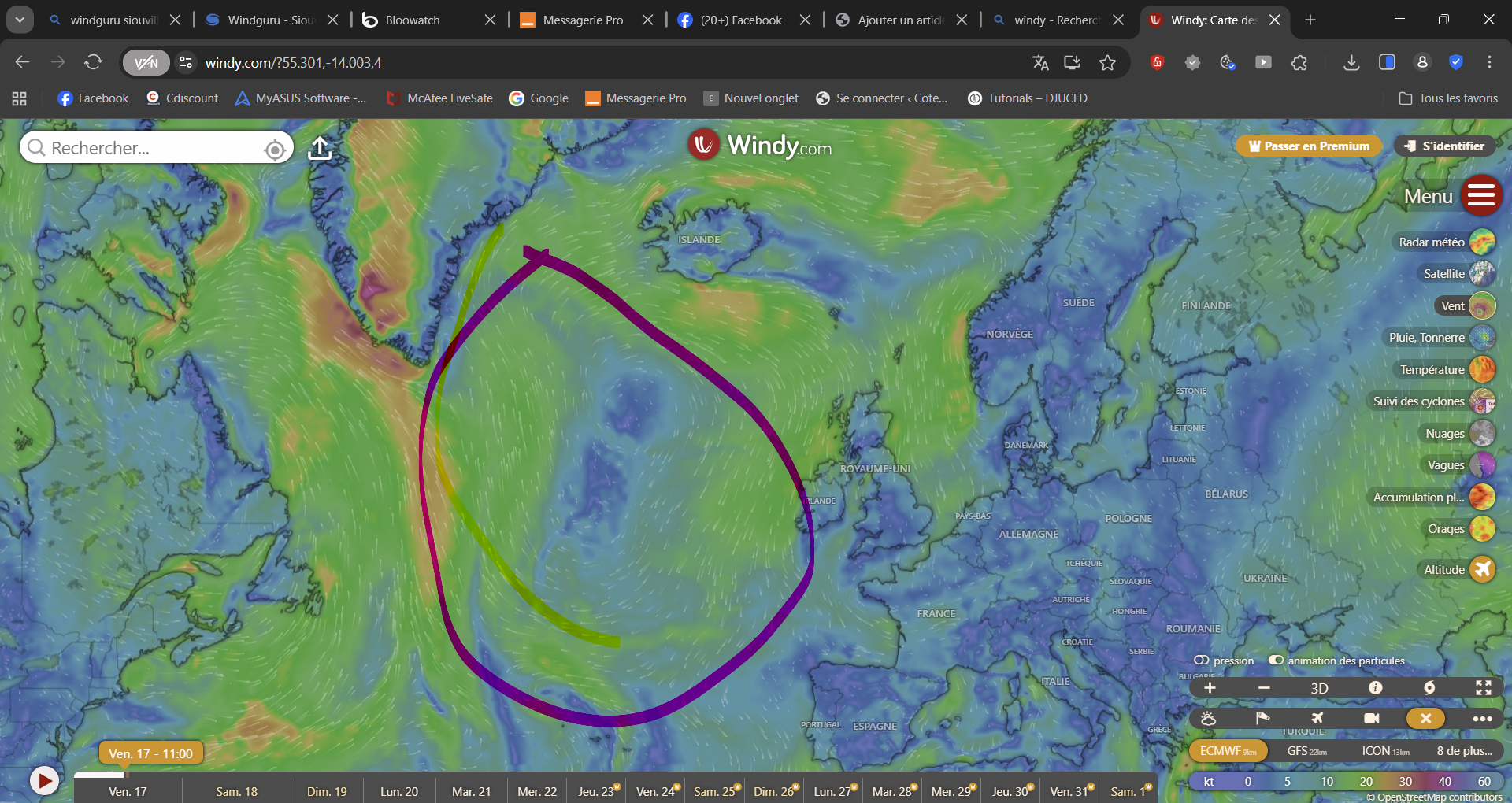Screen dimensions: 1512x803
Task: Switch to the Satellite layer icon
Action: pos(1482,274)
